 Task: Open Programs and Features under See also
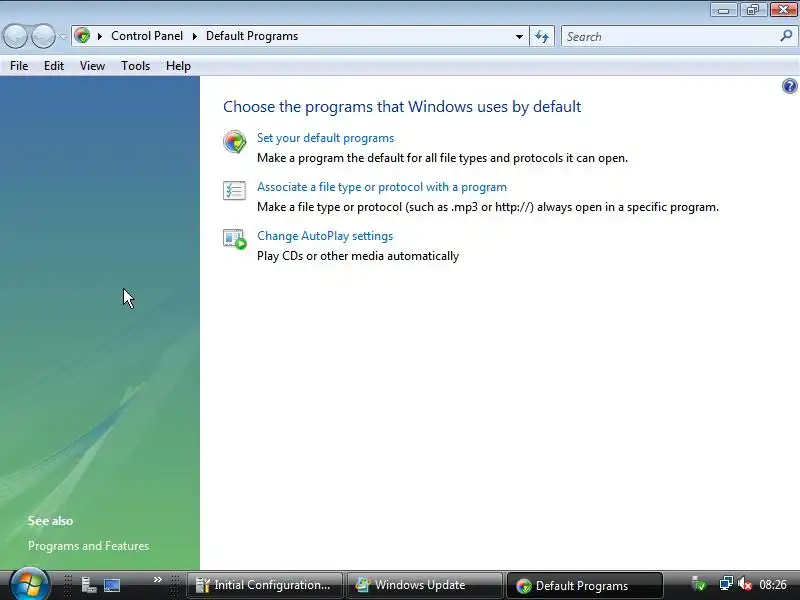[88, 546]
